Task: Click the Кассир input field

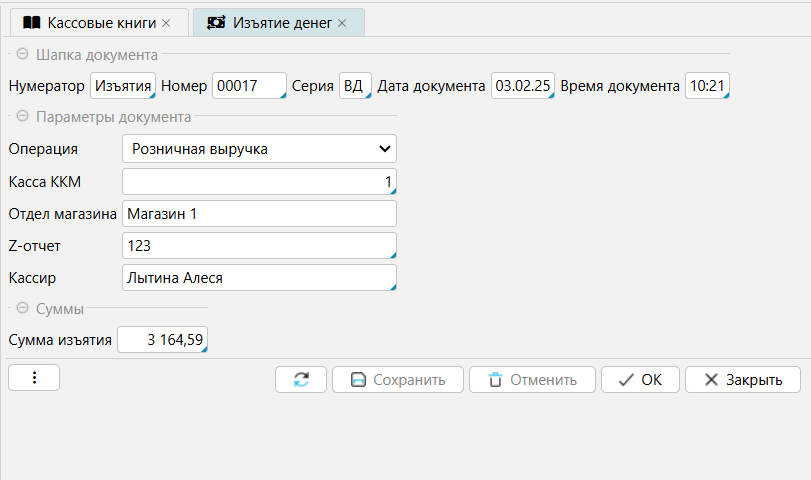Action: pos(258,277)
